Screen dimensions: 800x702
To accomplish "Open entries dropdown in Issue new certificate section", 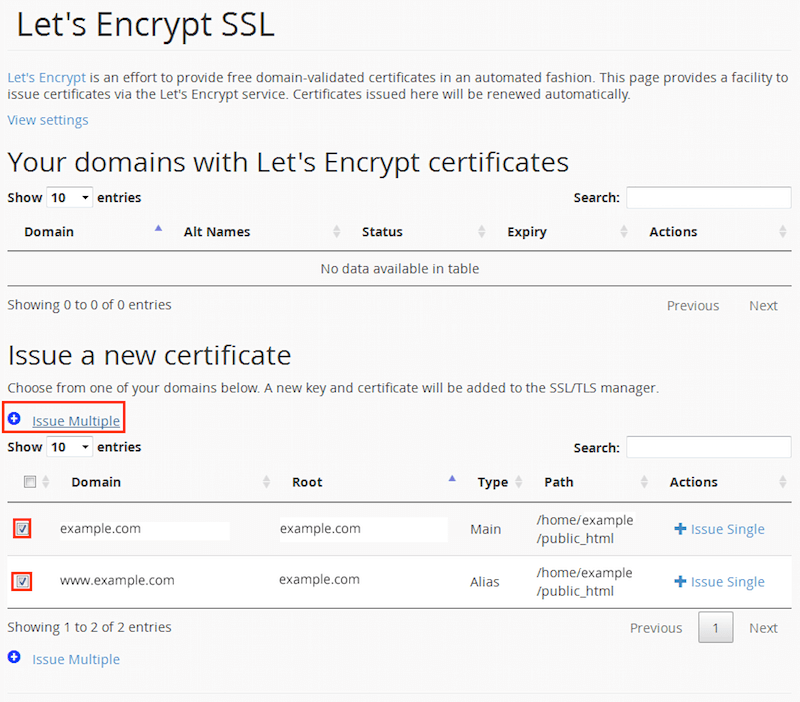I will click(x=70, y=447).
